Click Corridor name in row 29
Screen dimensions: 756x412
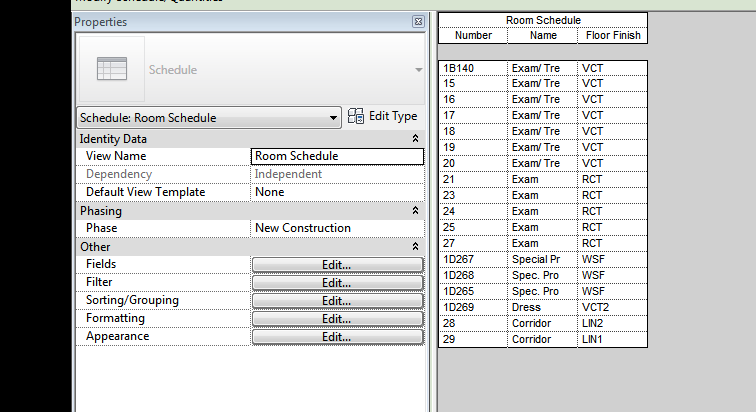[542, 339]
